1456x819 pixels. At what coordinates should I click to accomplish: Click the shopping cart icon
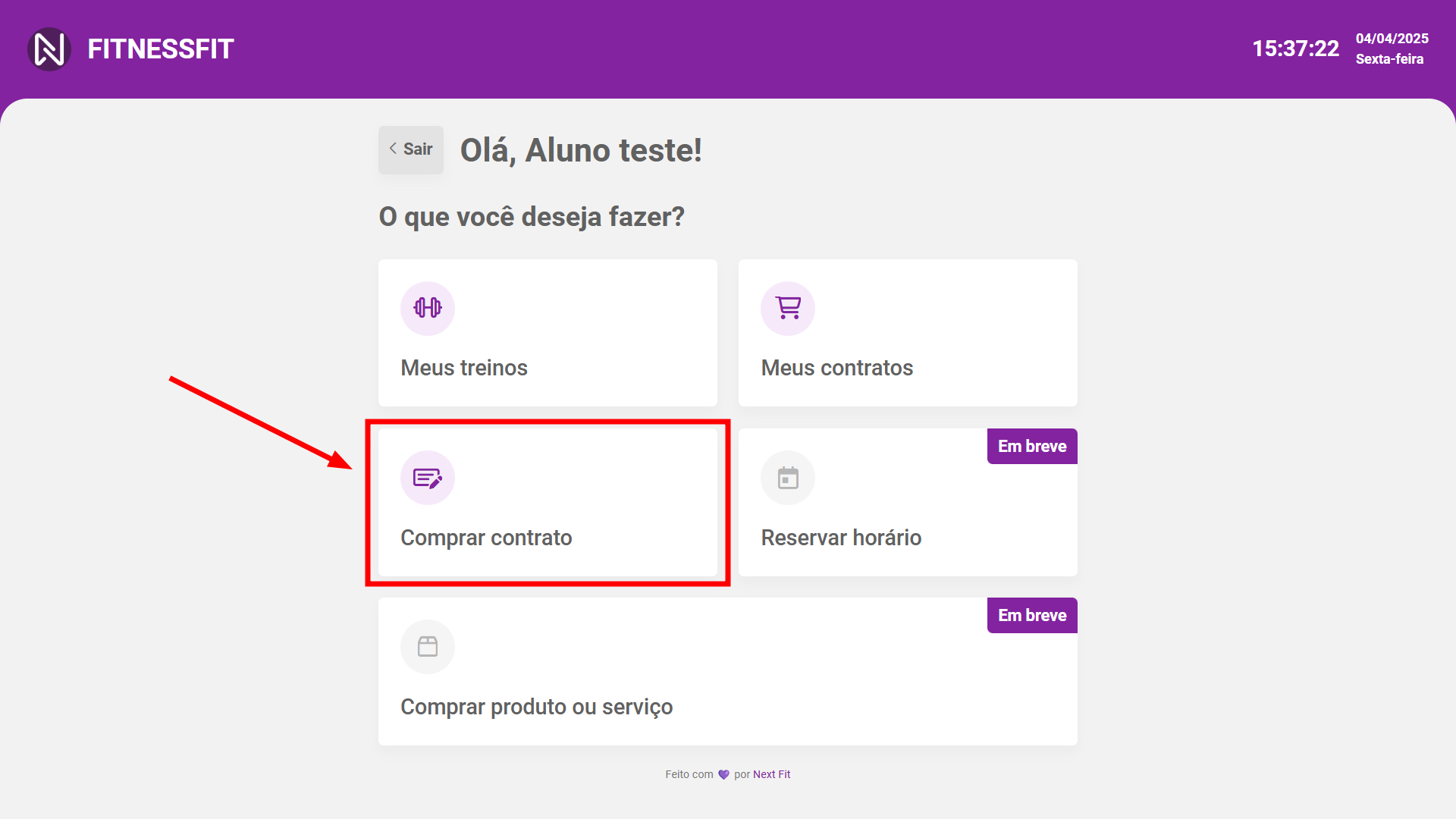coord(788,308)
